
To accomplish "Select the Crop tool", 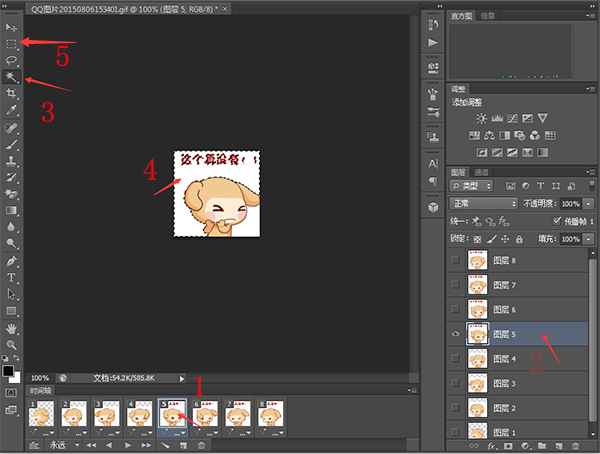I will [x=11, y=93].
